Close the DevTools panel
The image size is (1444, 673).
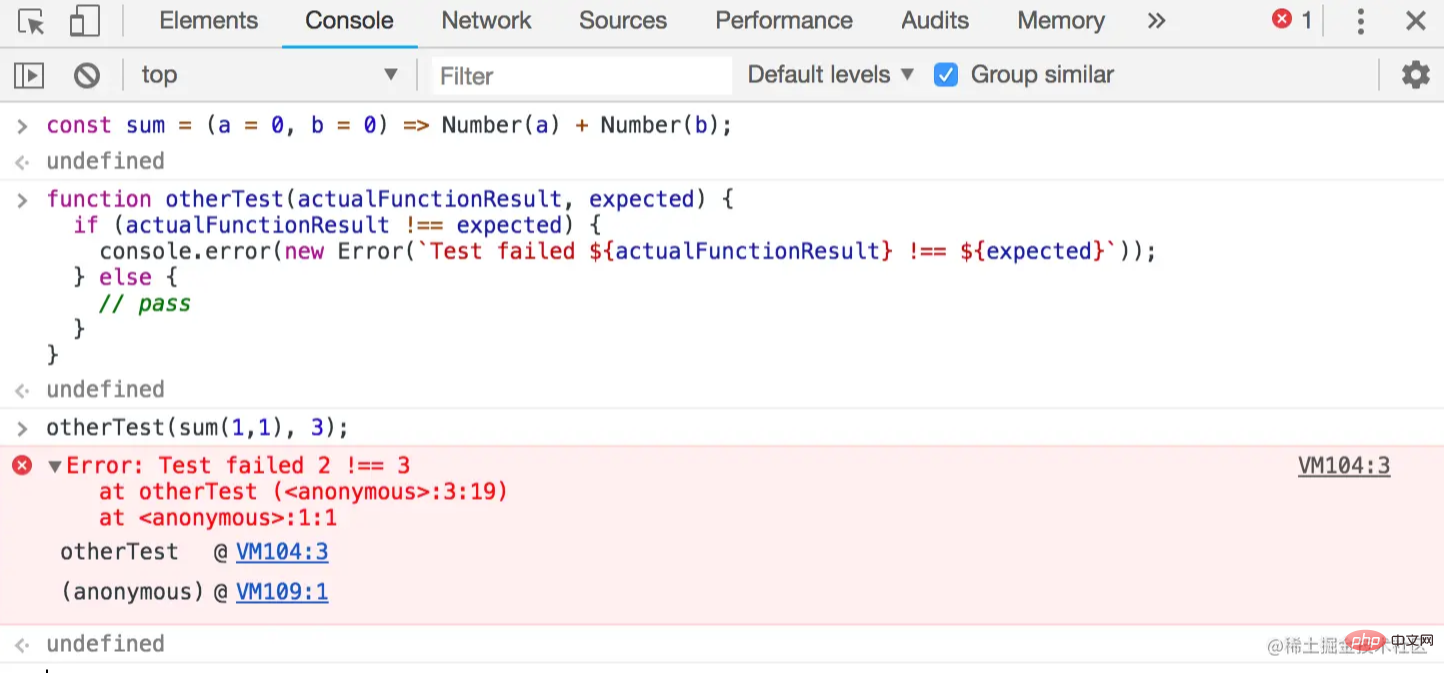(1415, 21)
